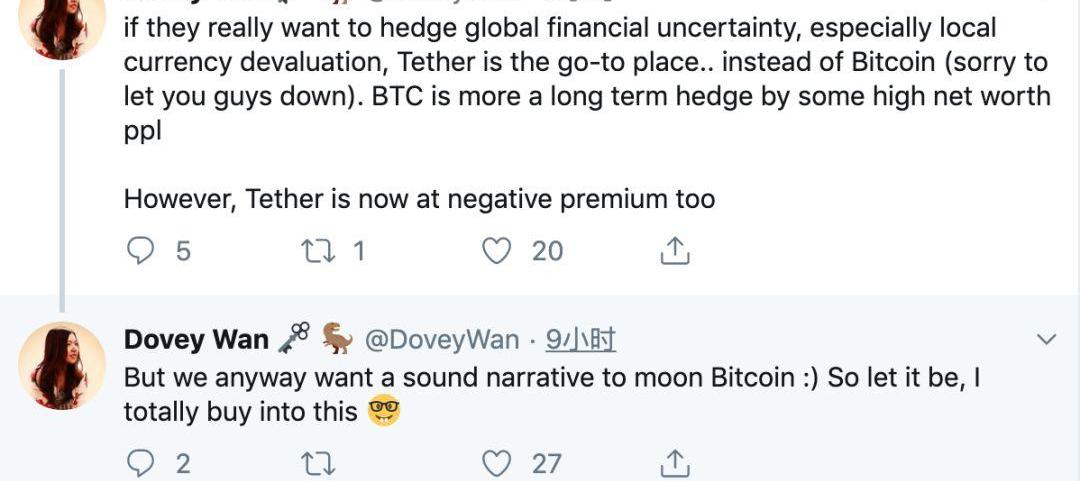The image size is (1080, 481).
Task: Click the reply count 5
Action: tap(183, 250)
